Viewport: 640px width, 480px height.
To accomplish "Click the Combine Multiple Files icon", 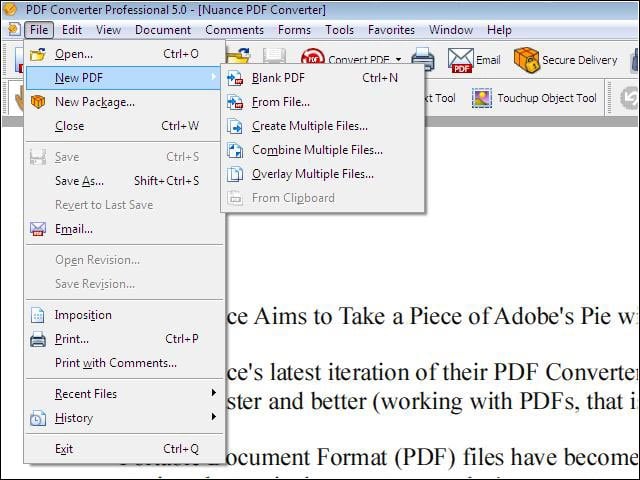I will click(235, 150).
